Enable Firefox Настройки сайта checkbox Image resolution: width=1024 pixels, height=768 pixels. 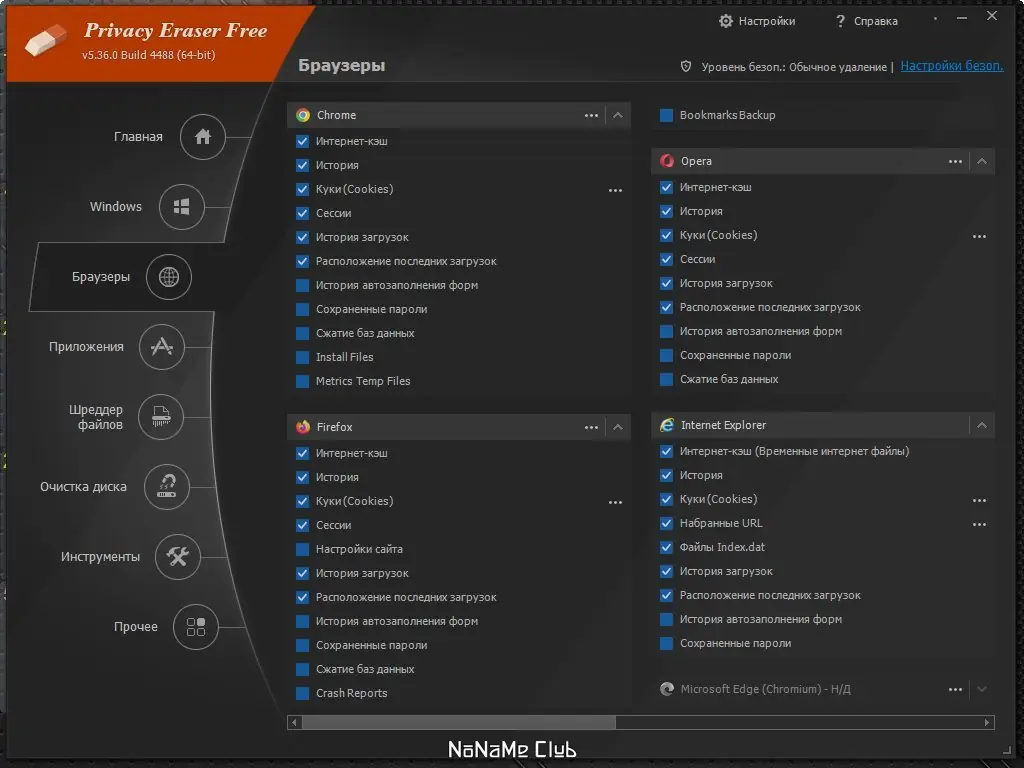[303, 549]
